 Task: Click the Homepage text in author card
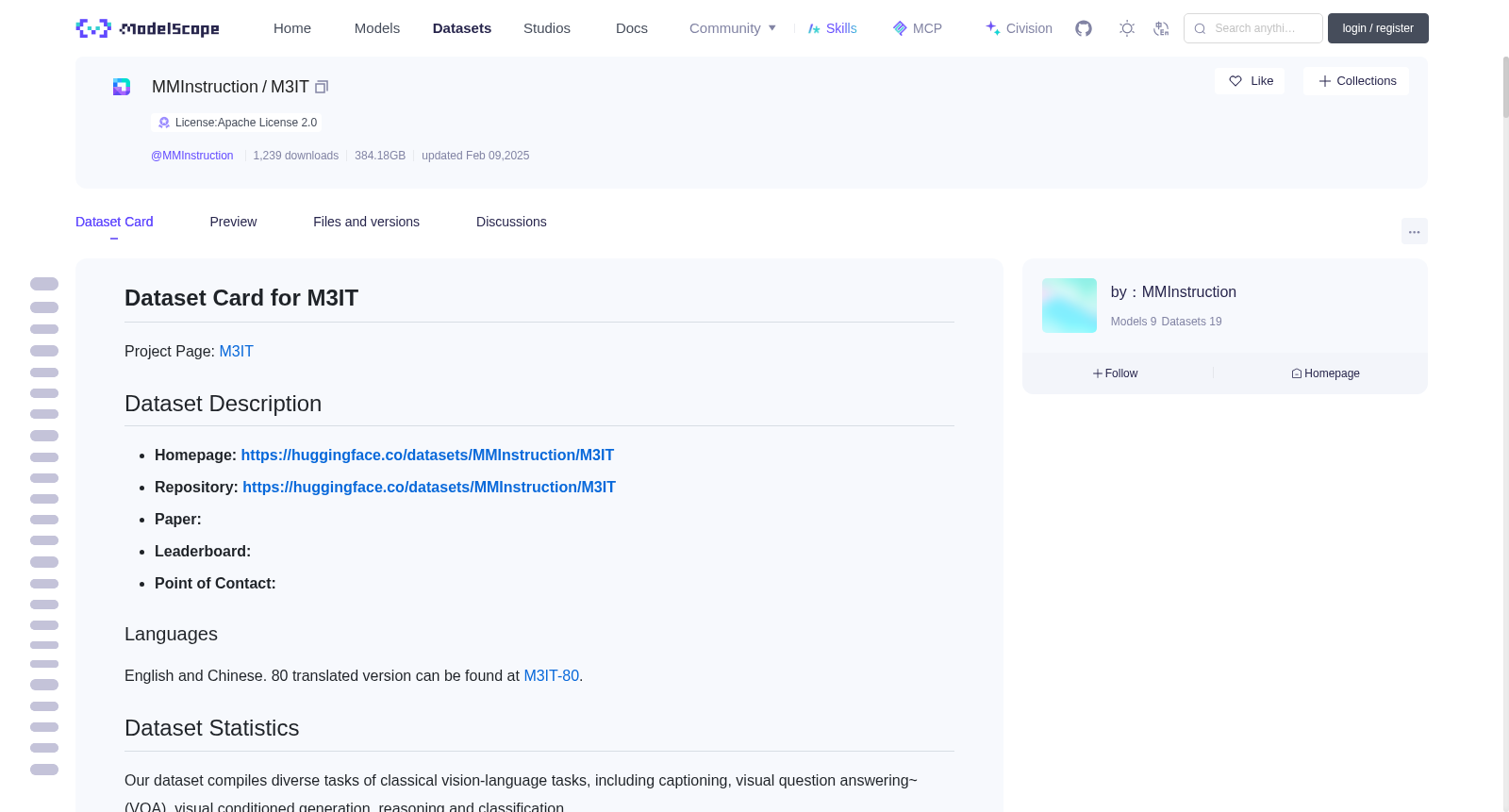pos(1332,373)
